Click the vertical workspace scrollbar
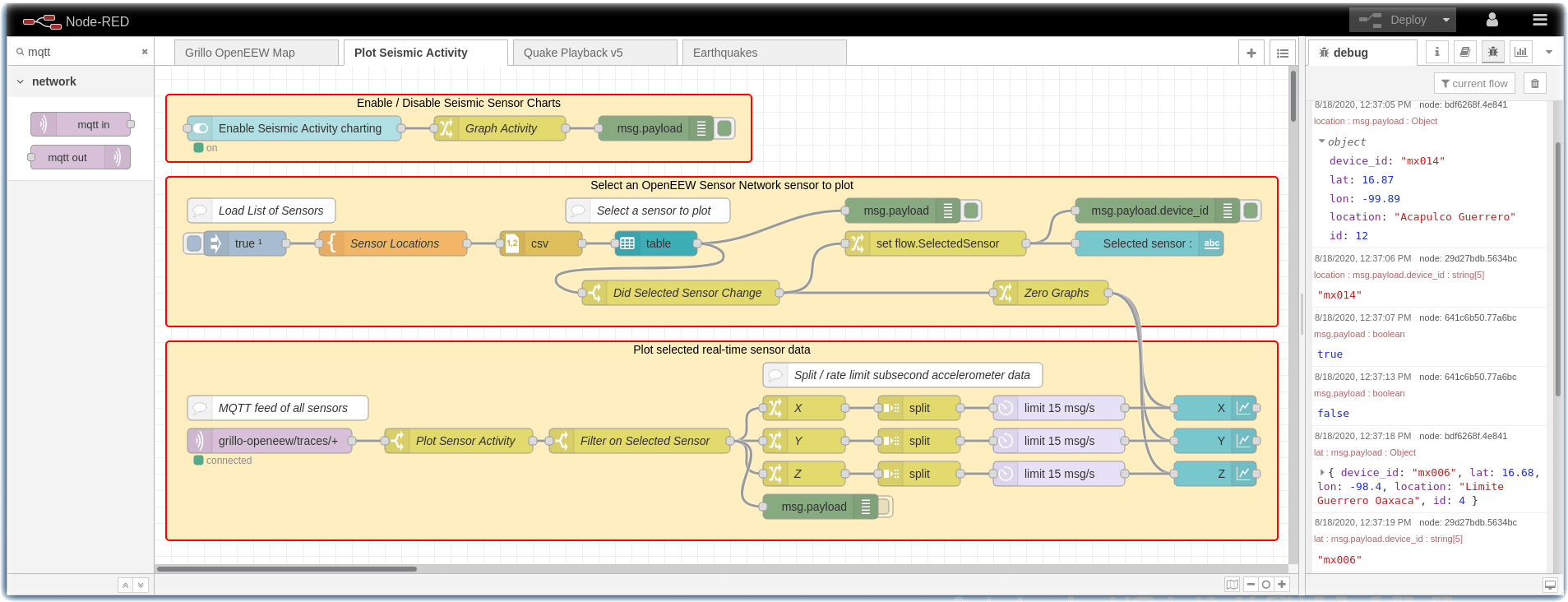Screen dimensions: 1568x602 pyautogui.click(x=1293, y=96)
